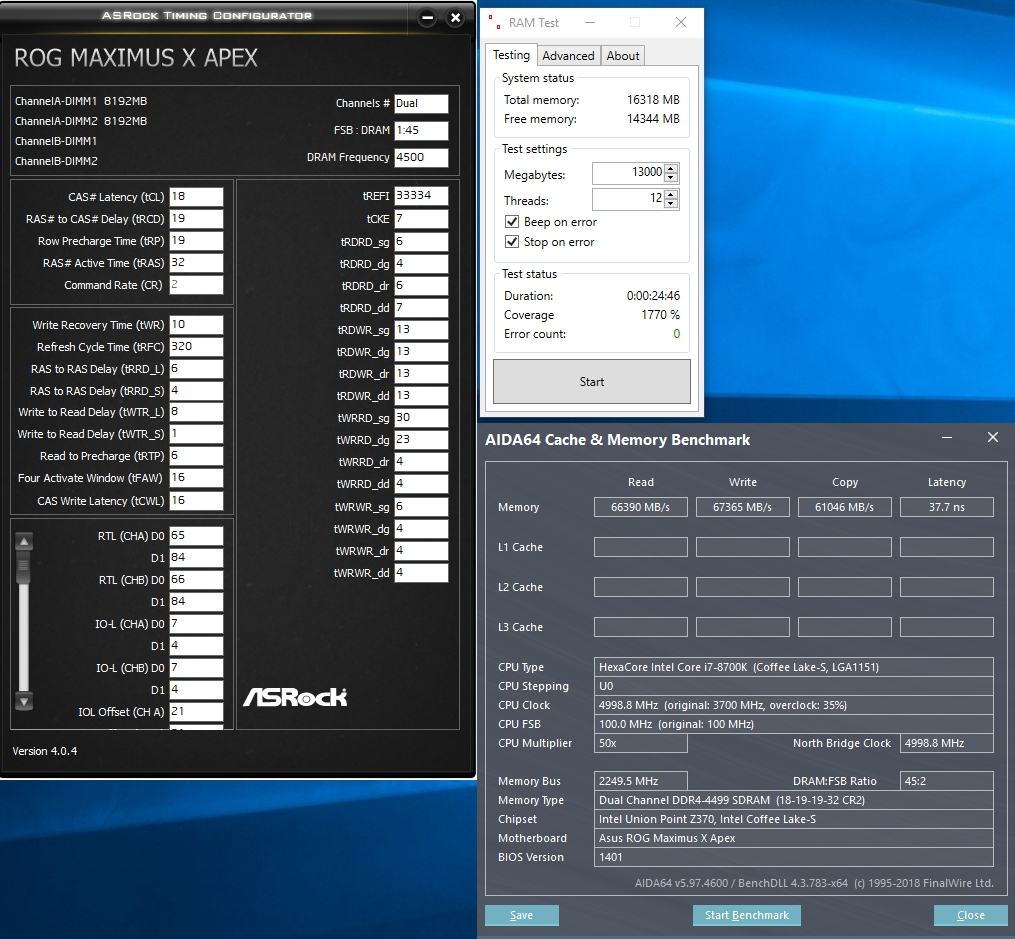Viewport: 1015px width, 939px height.
Task: Increase Megabytes value with up arrow
Action: click(671, 169)
